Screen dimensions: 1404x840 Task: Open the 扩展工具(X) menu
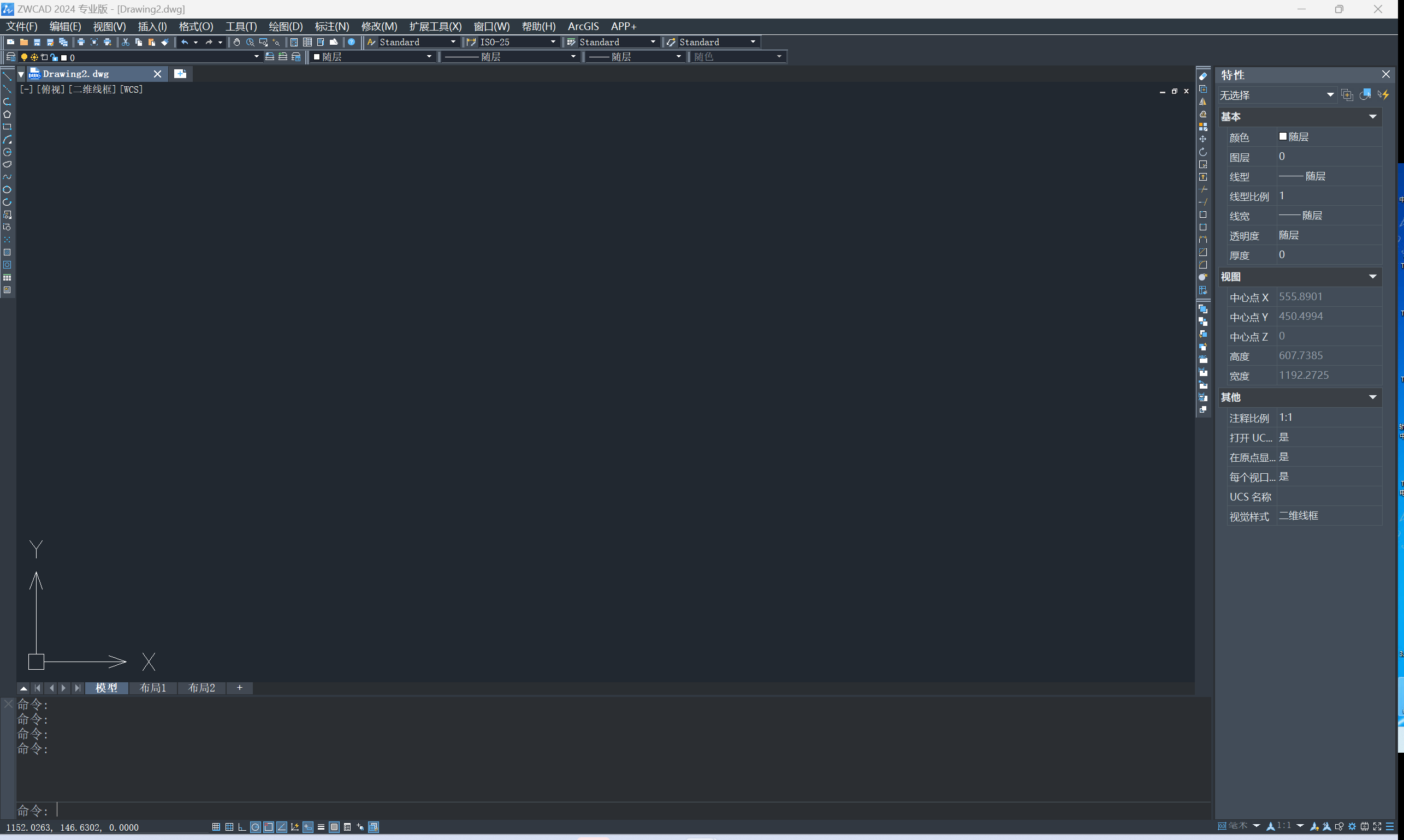(435, 26)
